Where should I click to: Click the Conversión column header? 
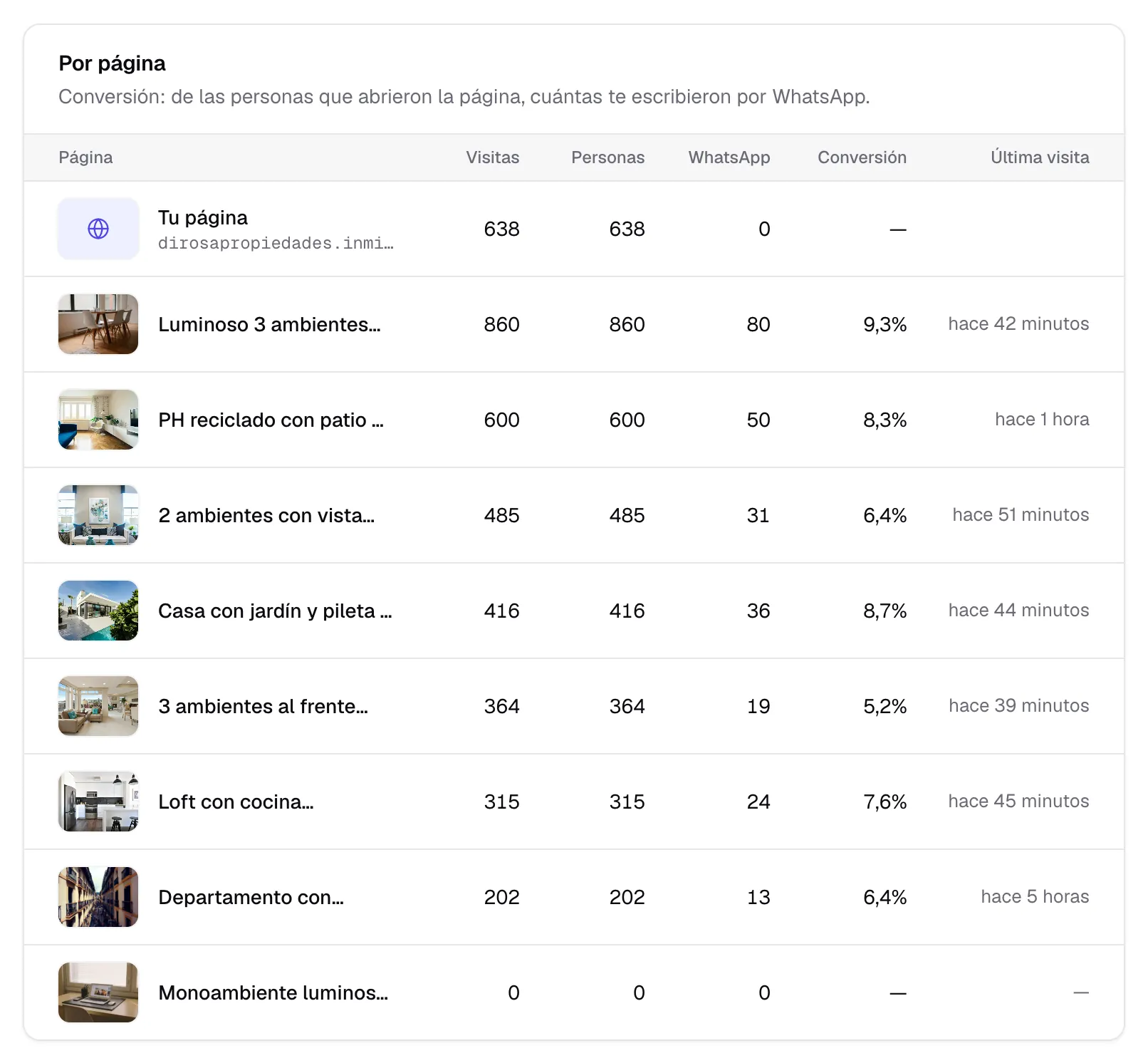(862, 157)
